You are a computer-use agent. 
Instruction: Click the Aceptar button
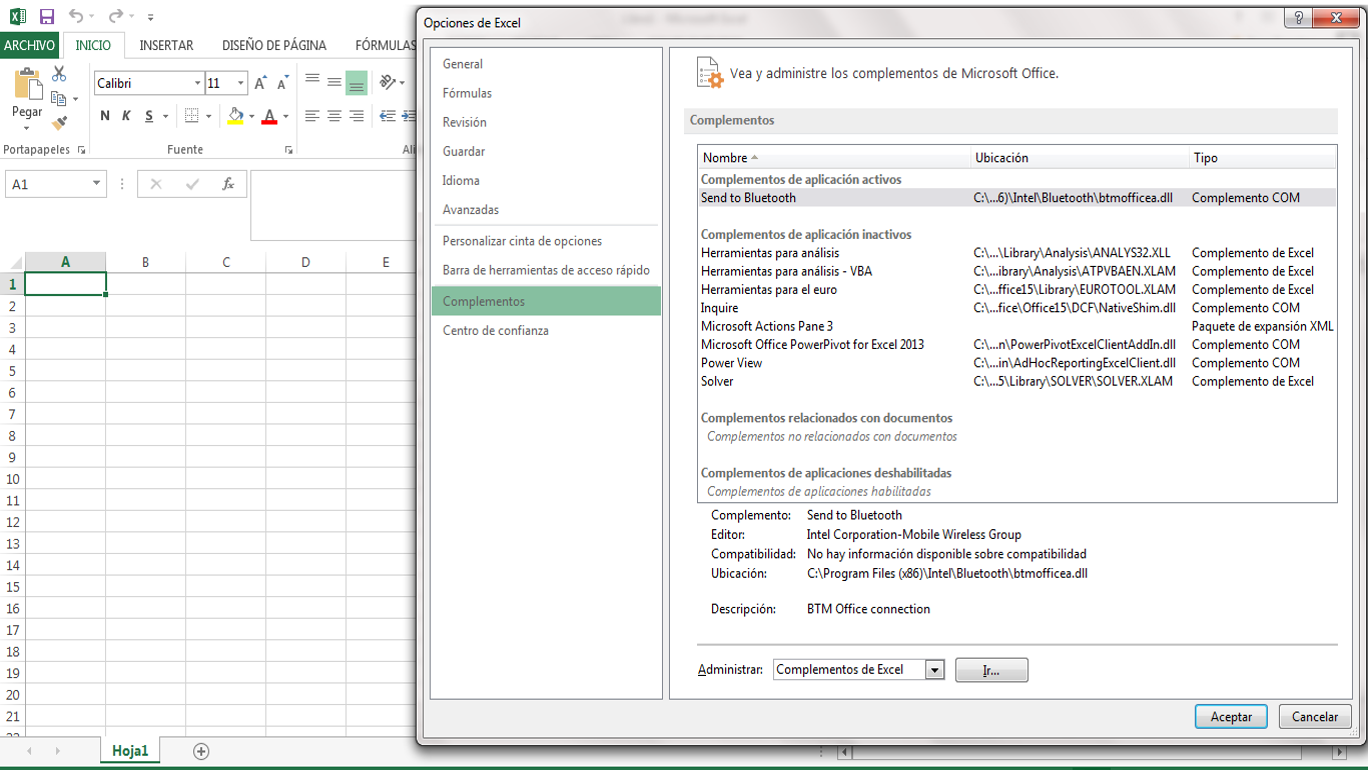[x=1231, y=717]
